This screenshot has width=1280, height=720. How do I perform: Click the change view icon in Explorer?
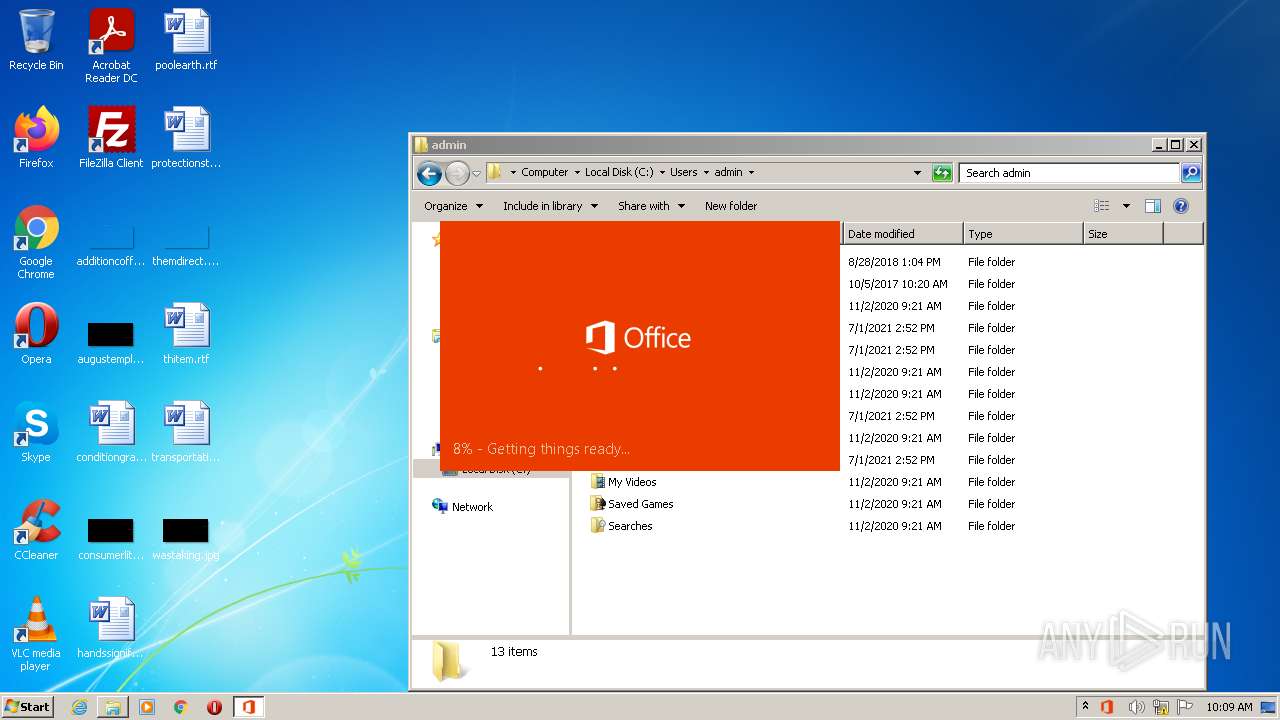[1101, 206]
